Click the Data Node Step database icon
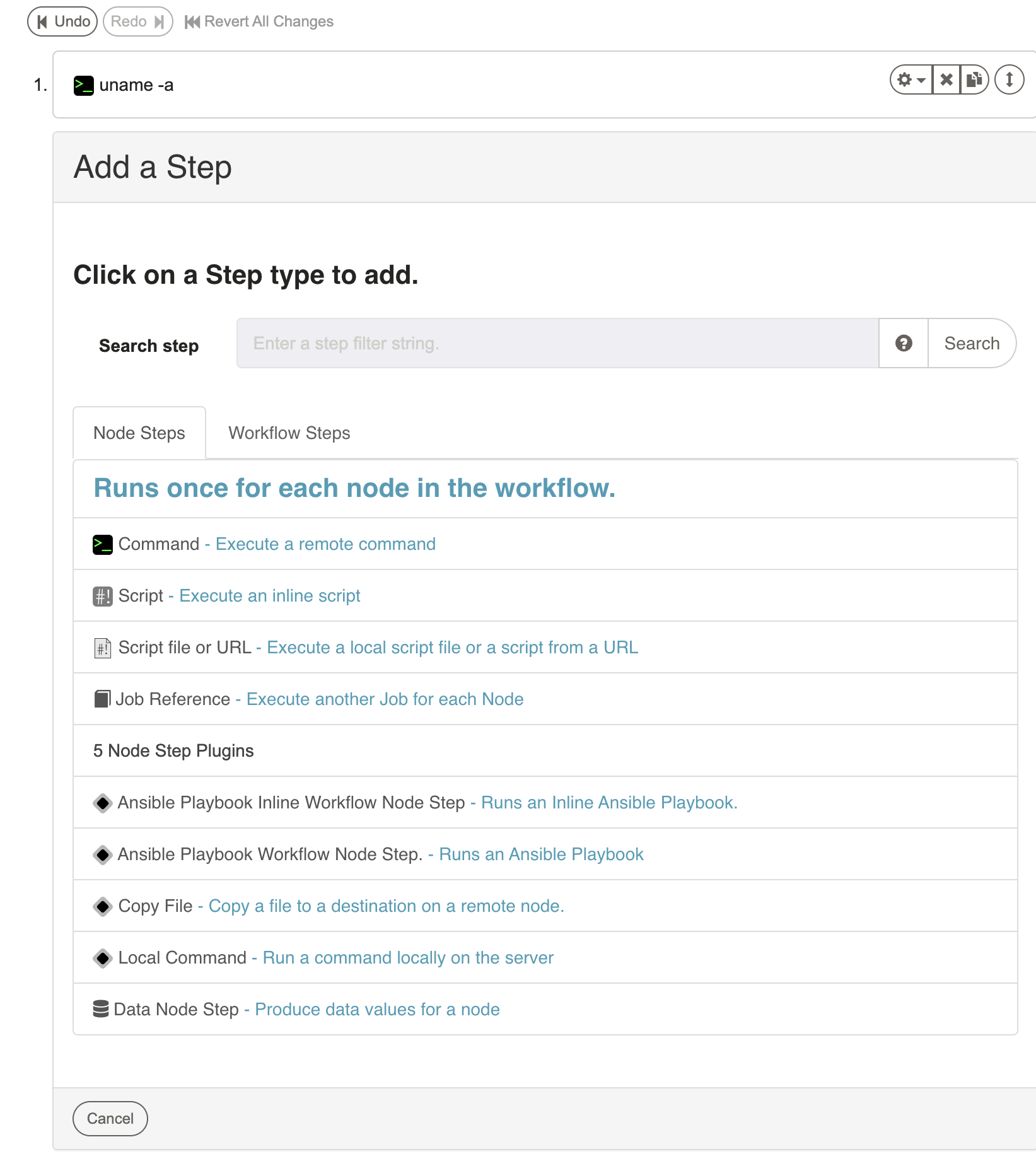 [101, 1009]
